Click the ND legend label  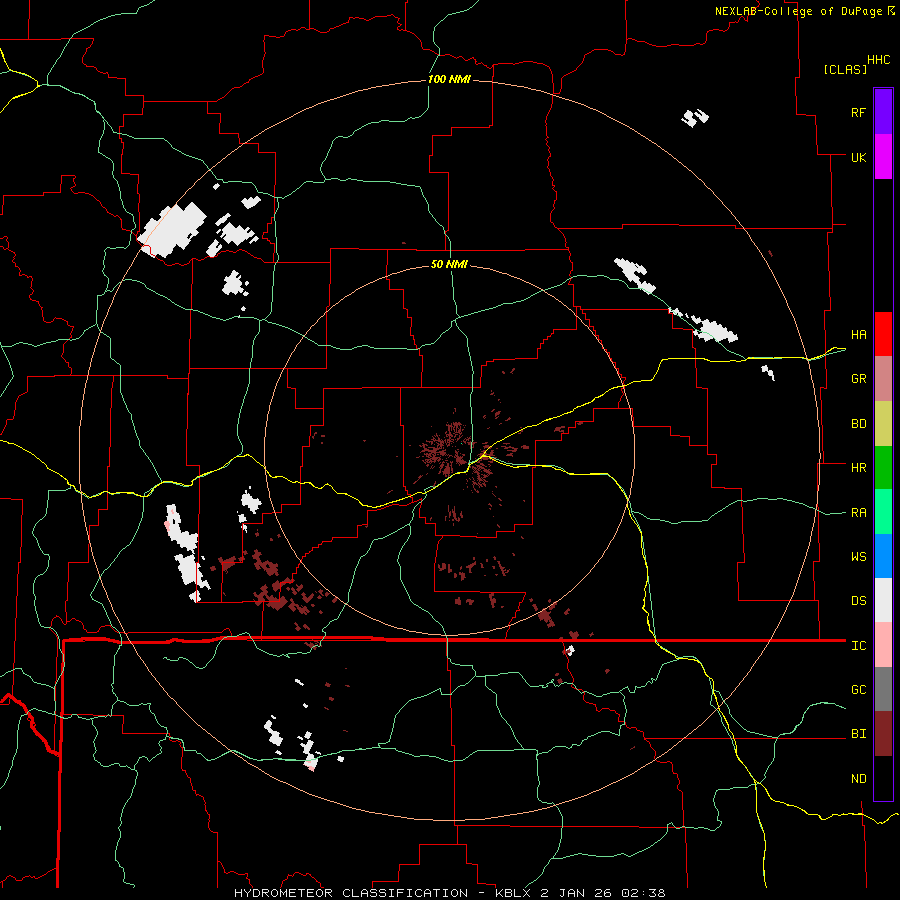(x=859, y=779)
